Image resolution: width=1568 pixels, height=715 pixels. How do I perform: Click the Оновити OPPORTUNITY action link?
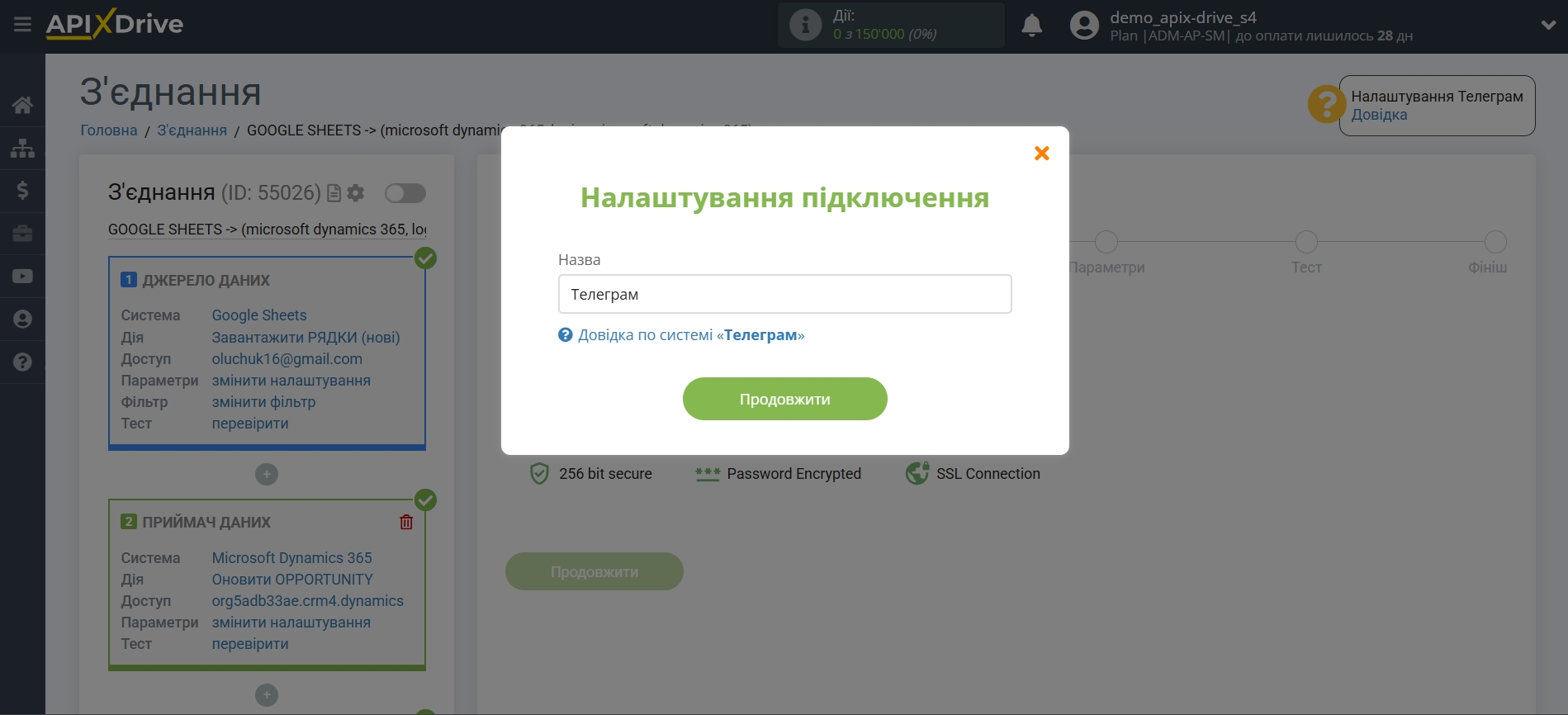[292, 580]
